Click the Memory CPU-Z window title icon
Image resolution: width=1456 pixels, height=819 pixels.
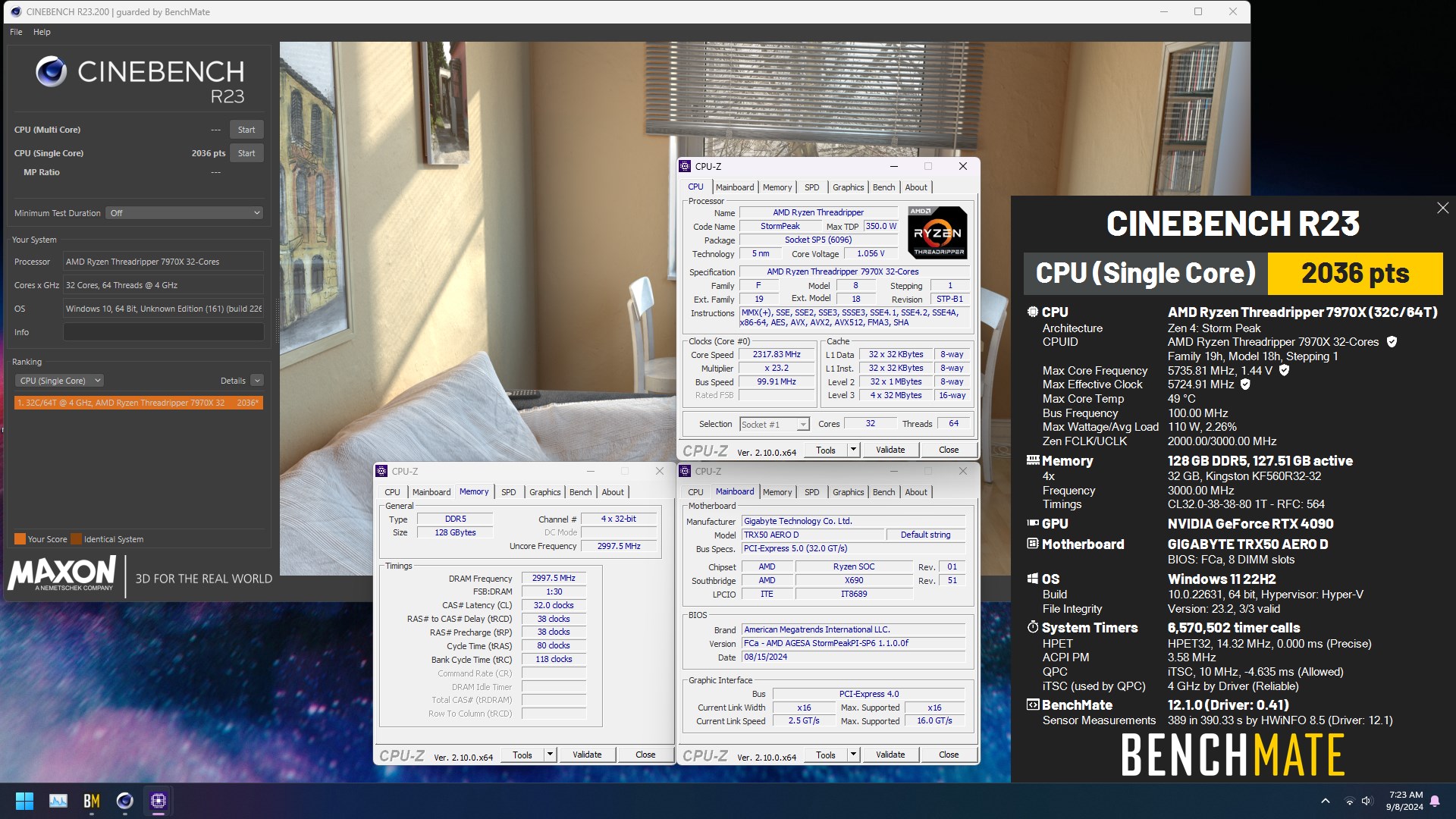[381, 471]
